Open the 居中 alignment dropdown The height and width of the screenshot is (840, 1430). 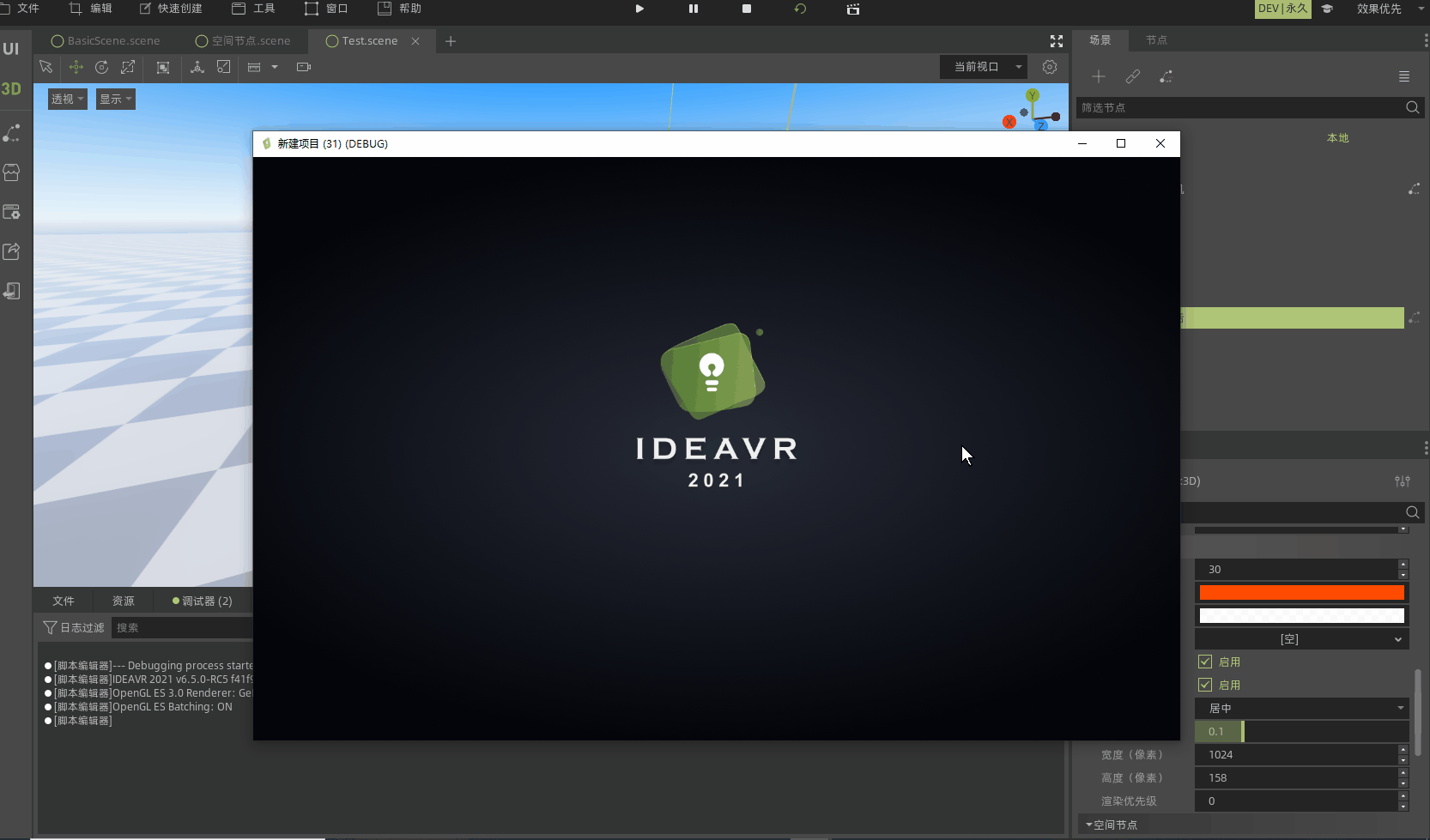pos(1302,709)
